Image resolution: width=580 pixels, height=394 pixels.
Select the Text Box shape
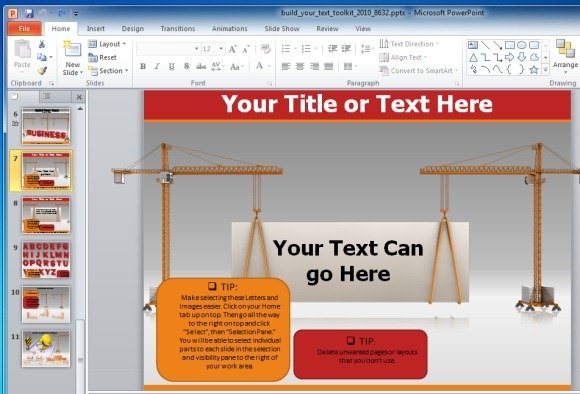(x=473, y=45)
